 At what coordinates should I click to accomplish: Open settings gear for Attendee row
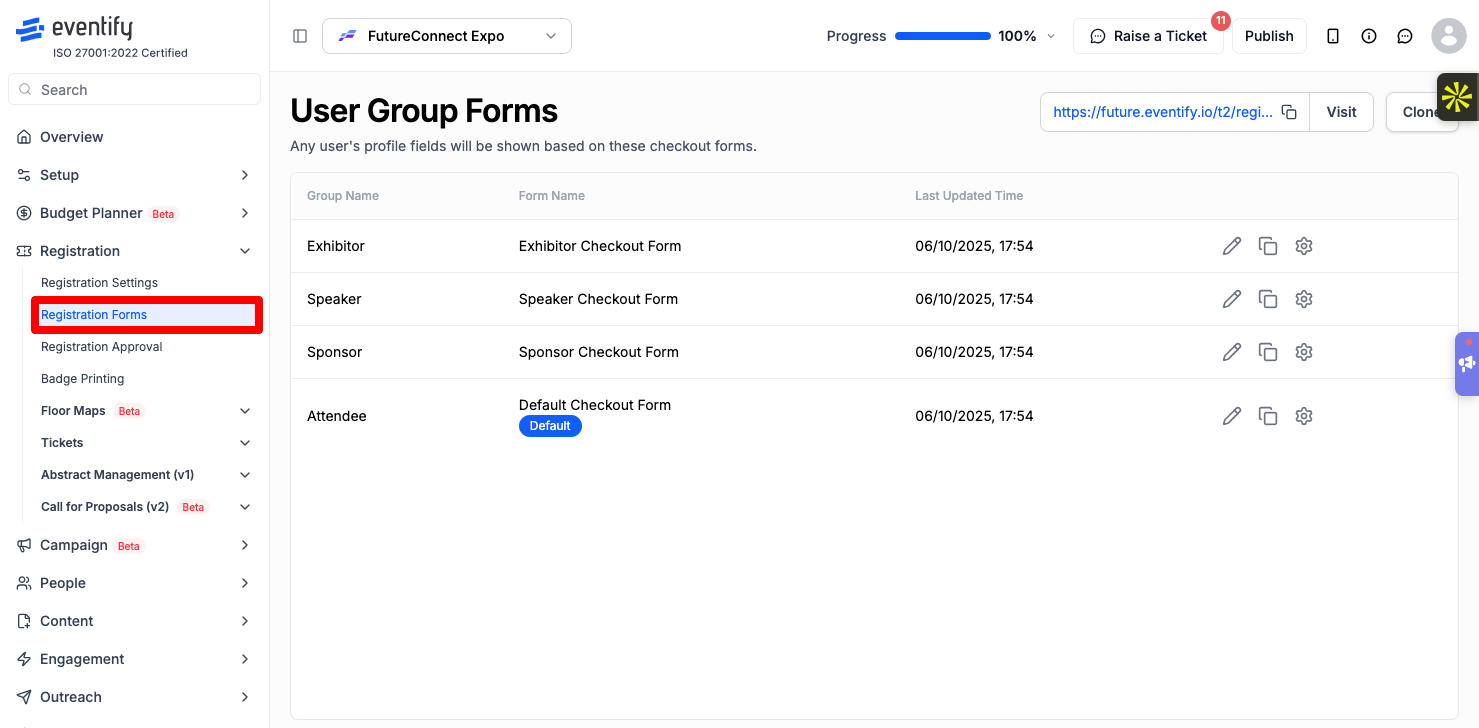pyautogui.click(x=1303, y=416)
